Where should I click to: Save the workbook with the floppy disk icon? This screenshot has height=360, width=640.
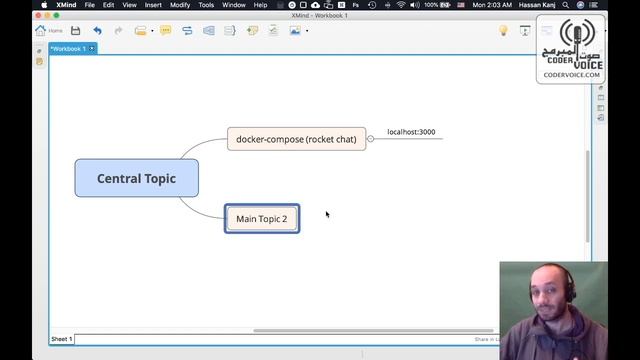[x=76, y=31]
